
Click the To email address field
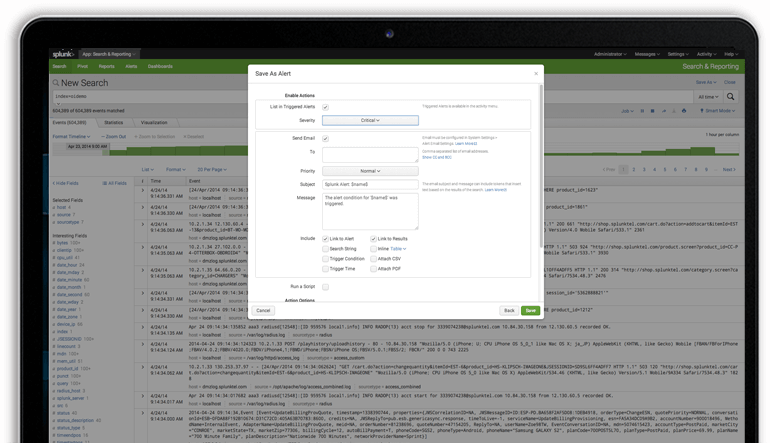click(370, 155)
